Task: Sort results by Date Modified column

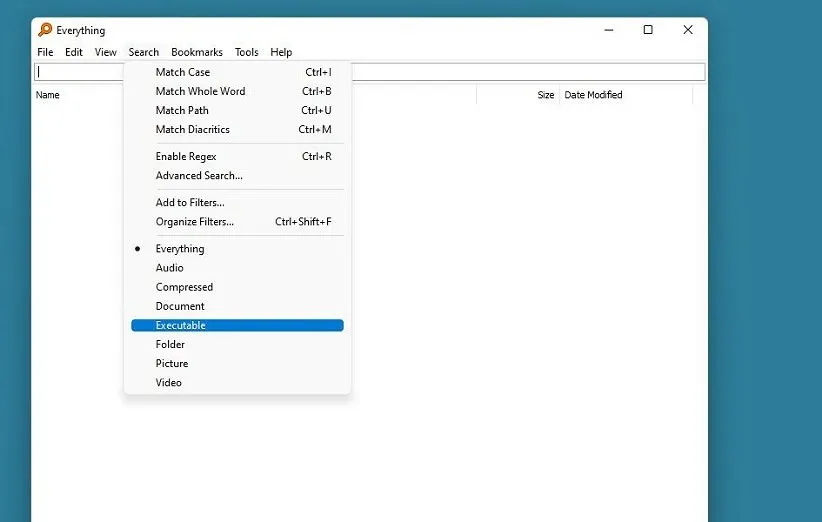Action: pos(593,95)
